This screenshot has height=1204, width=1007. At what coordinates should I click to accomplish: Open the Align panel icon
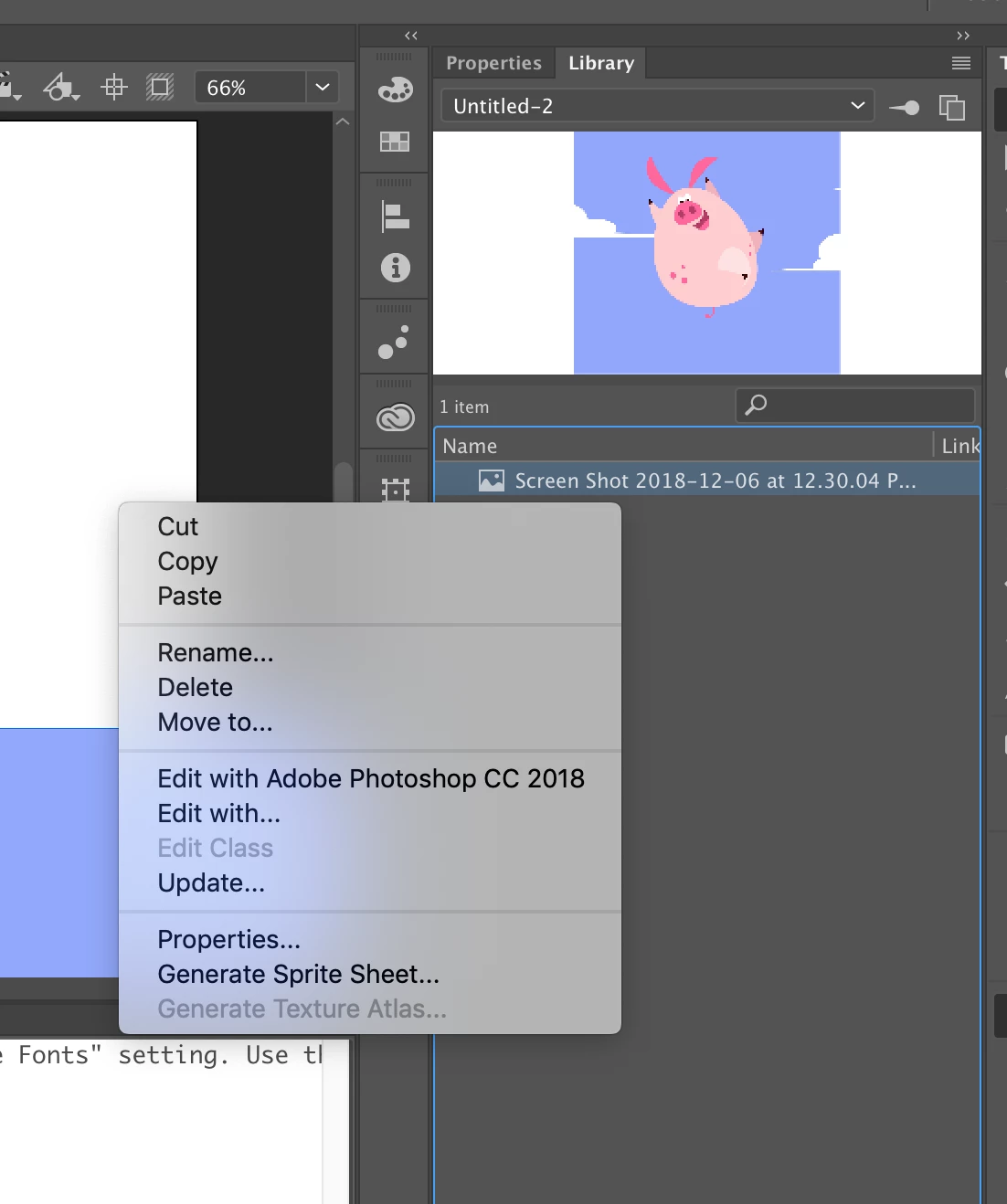click(395, 217)
